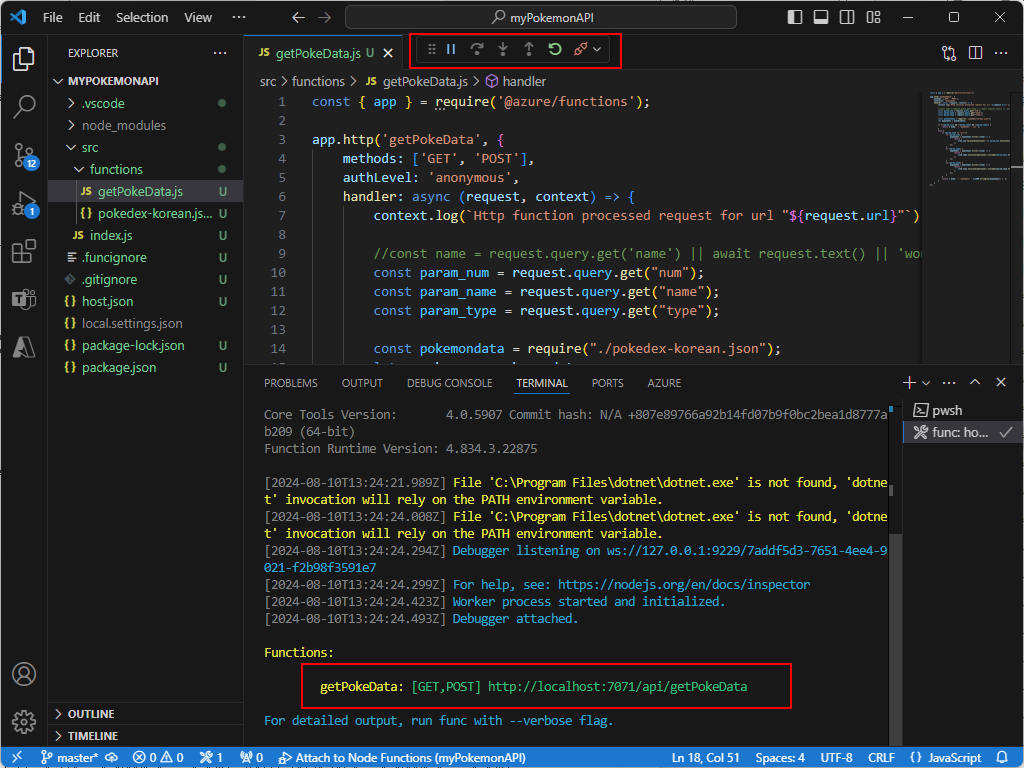The image size is (1024, 768).
Task: Open the Extensions view
Action: (x=24, y=251)
